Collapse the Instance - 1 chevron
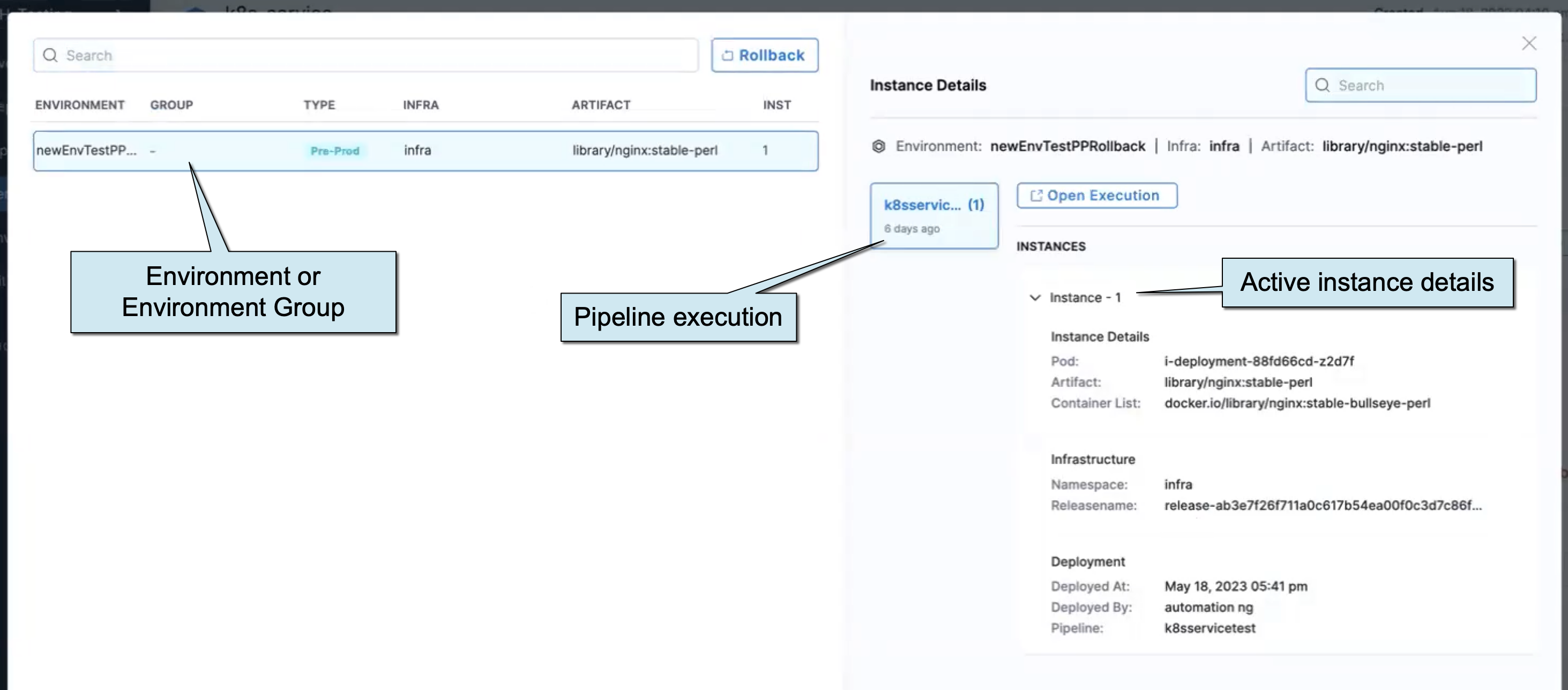 [x=1034, y=297]
